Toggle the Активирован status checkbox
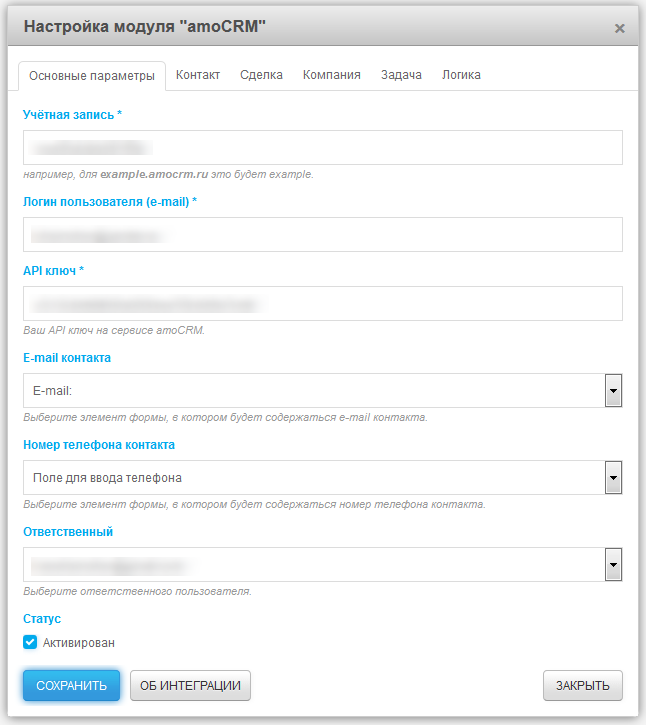Viewport: 646px width, 725px height. tap(30, 642)
